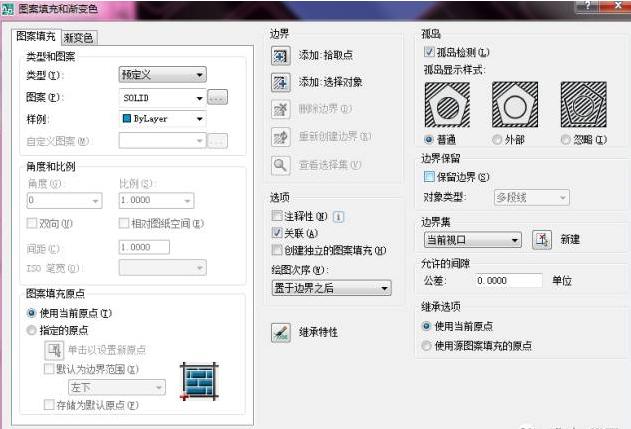Screen dimensions: 631x429
Task: Select the 普通 island style preview image
Action: [x=447, y=105]
